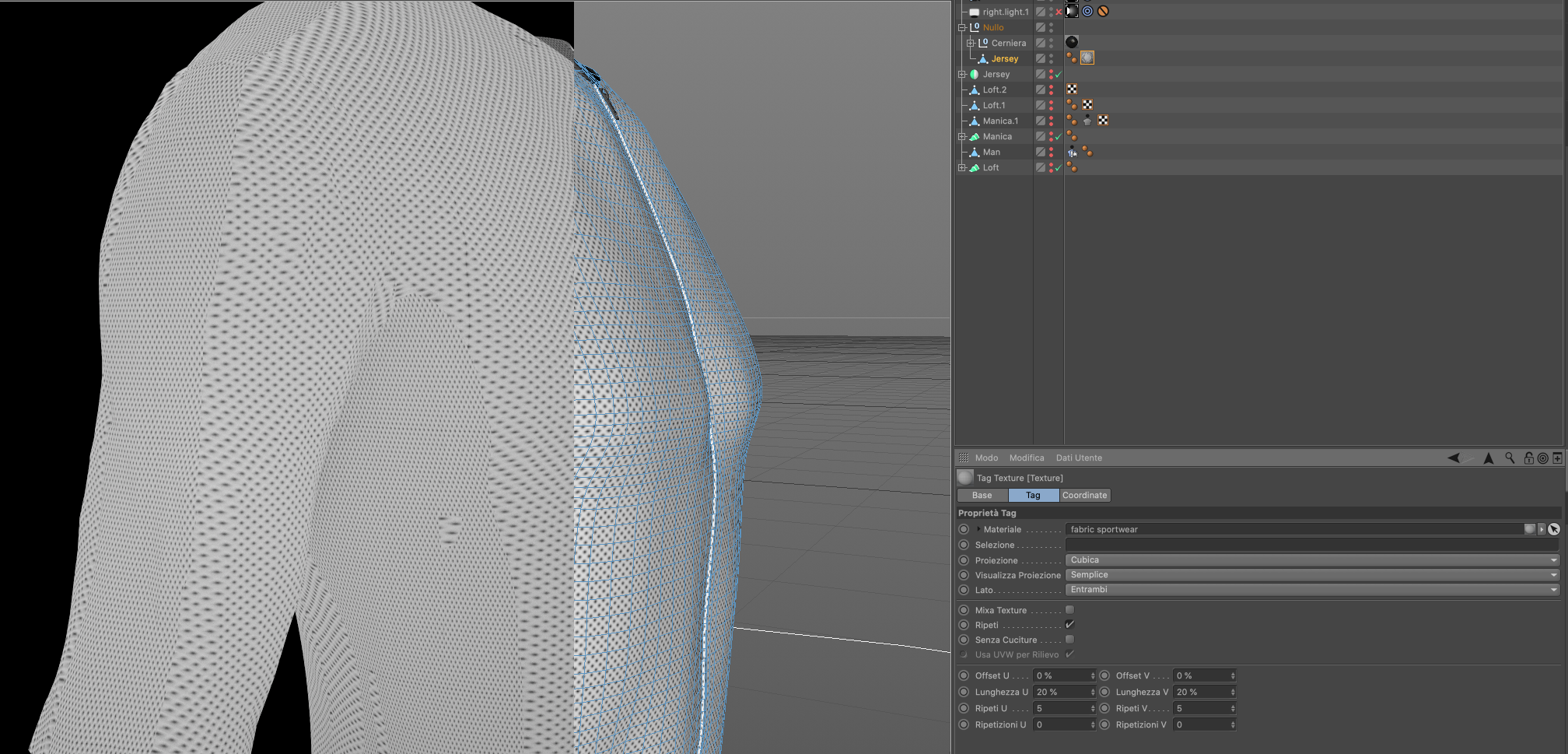Image resolution: width=1568 pixels, height=754 pixels.
Task: Toggle the green enable checkmark on Jersey
Action: pyautogui.click(x=1059, y=74)
